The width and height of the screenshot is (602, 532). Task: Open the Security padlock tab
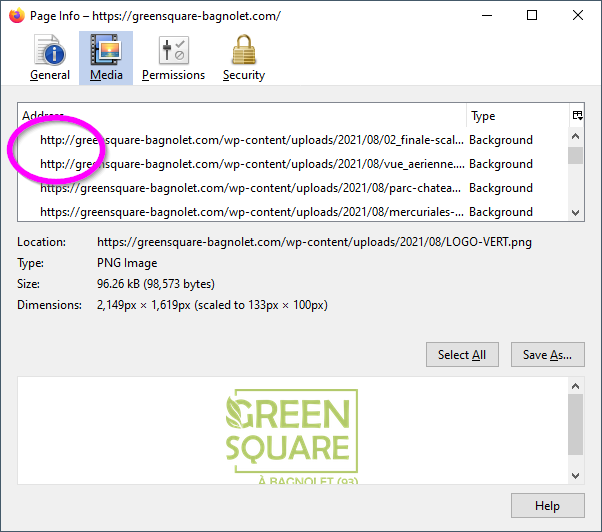point(243,58)
